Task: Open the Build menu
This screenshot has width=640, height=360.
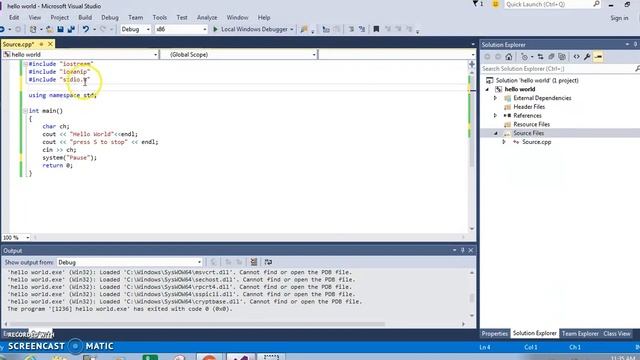Action: tap(85, 18)
